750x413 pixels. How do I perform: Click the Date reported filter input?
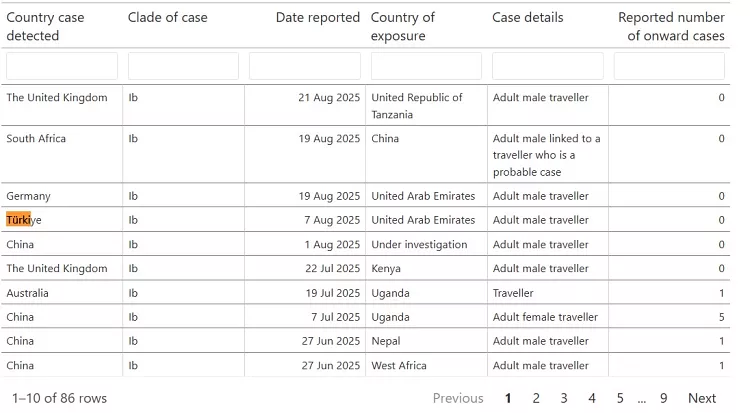click(x=305, y=66)
